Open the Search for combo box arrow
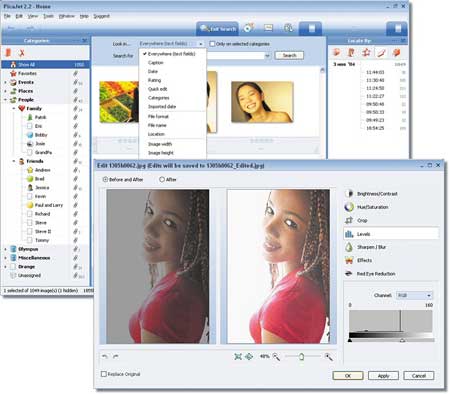Screen dimensions: 450x394 click(267, 56)
